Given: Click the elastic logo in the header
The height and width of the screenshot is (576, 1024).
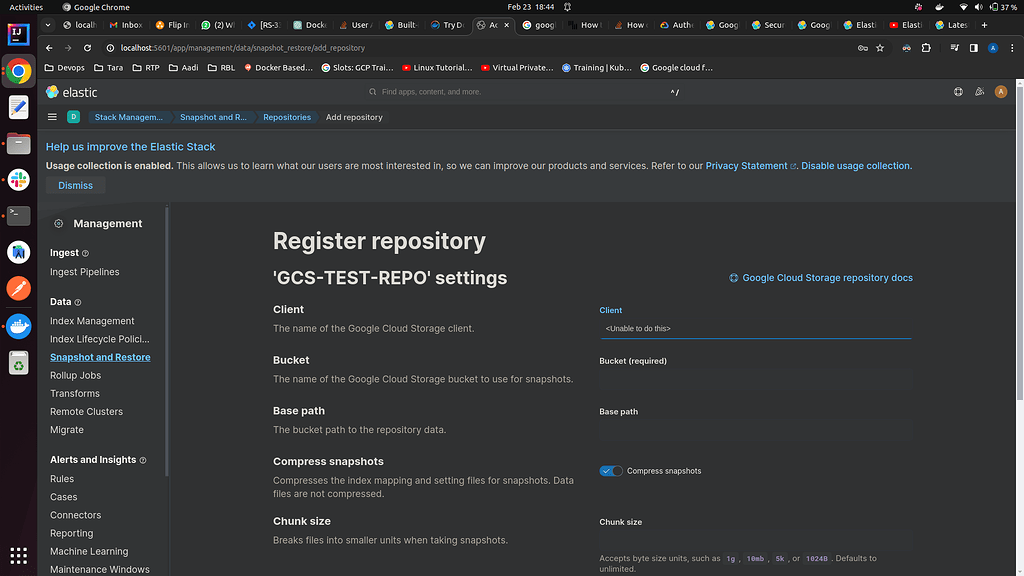Looking at the screenshot, I should tap(70, 91).
